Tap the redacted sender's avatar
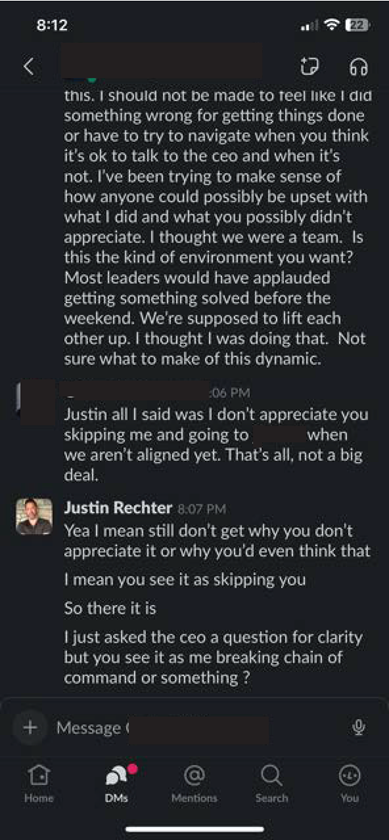This screenshot has height=840, width=389. coord(35,401)
